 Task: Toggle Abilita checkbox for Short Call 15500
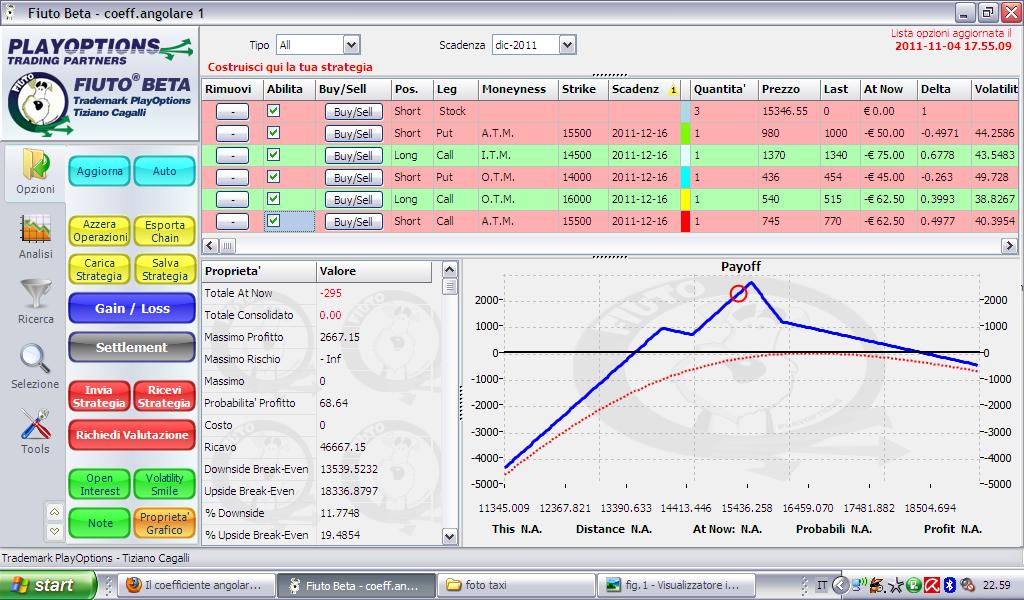[x=274, y=221]
